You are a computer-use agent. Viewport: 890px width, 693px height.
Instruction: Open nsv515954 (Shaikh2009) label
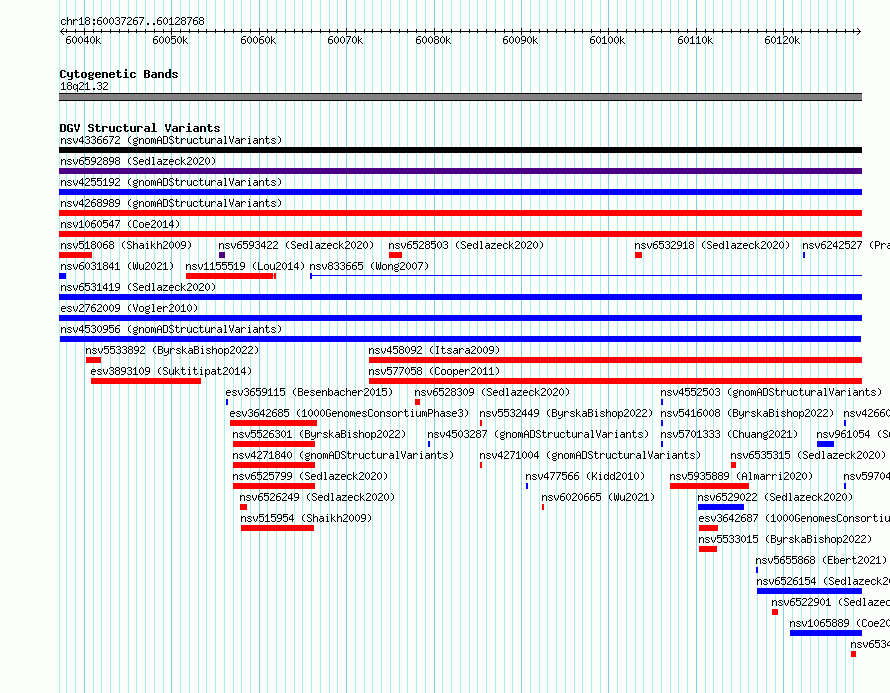tap(307, 518)
